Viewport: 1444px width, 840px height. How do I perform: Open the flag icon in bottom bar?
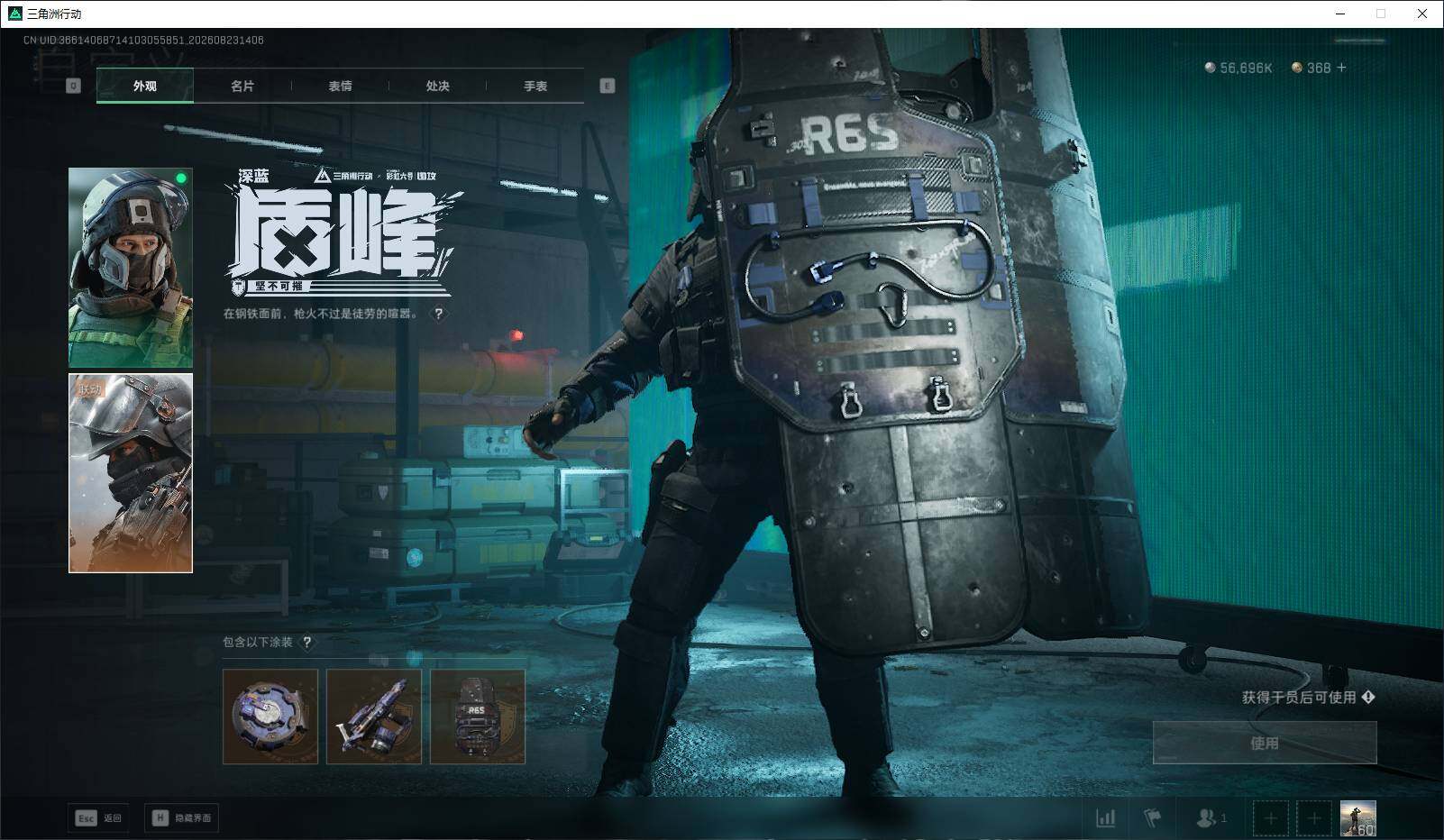pyautogui.click(x=1153, y=817)
